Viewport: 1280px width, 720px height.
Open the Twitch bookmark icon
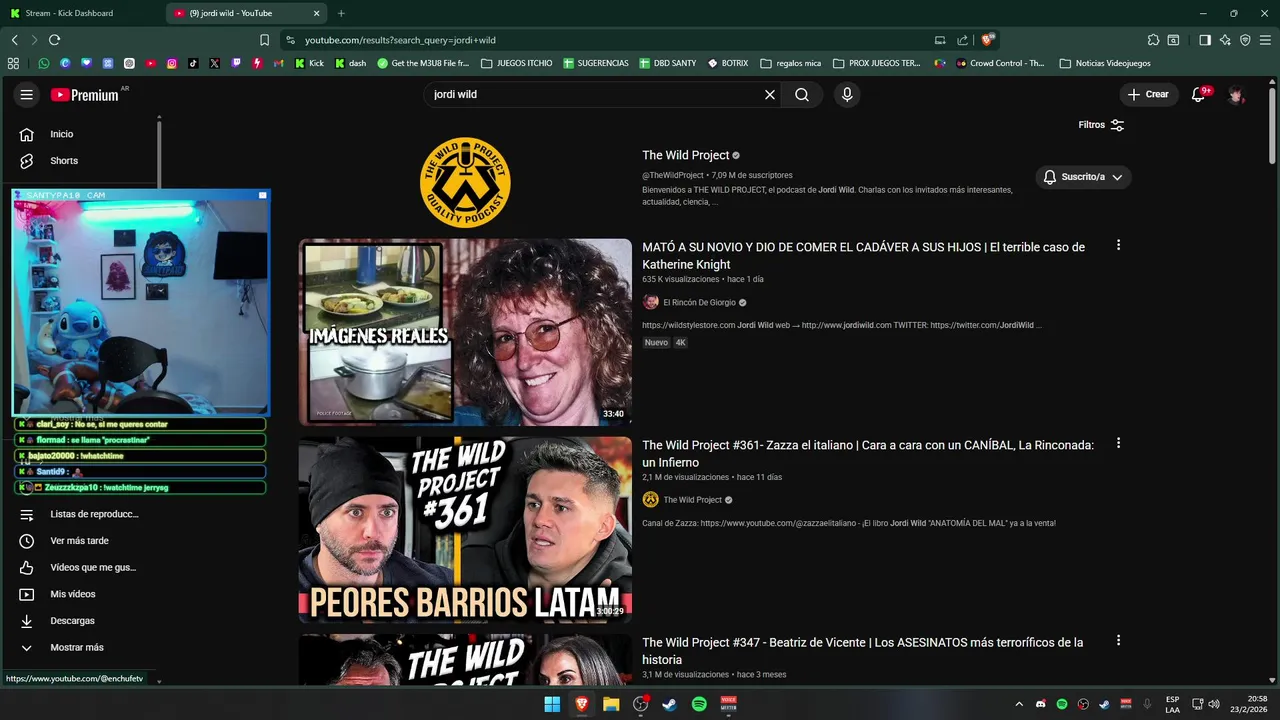click(x=236, y=63)
